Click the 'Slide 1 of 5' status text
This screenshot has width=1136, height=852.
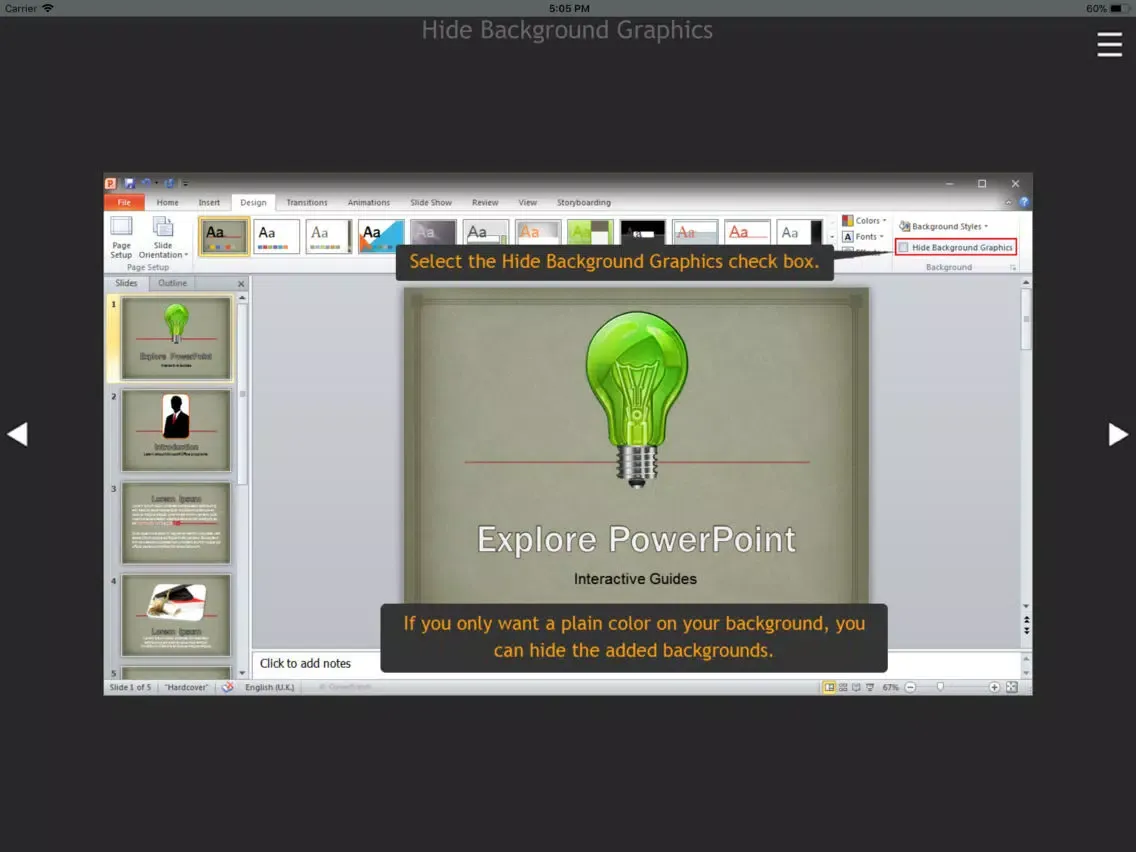tap(130, 687)
